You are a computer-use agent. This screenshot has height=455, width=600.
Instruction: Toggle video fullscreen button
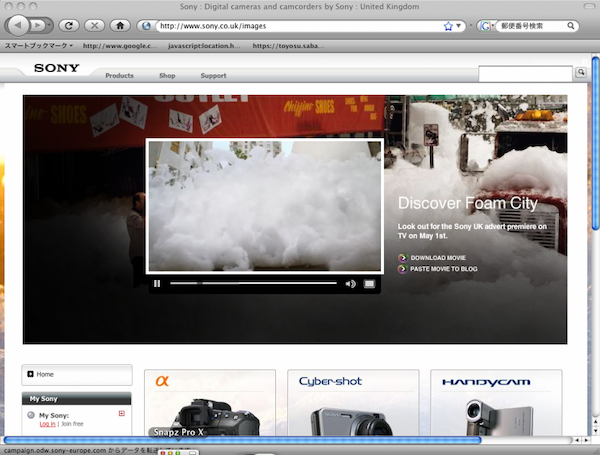pos(369,284)
